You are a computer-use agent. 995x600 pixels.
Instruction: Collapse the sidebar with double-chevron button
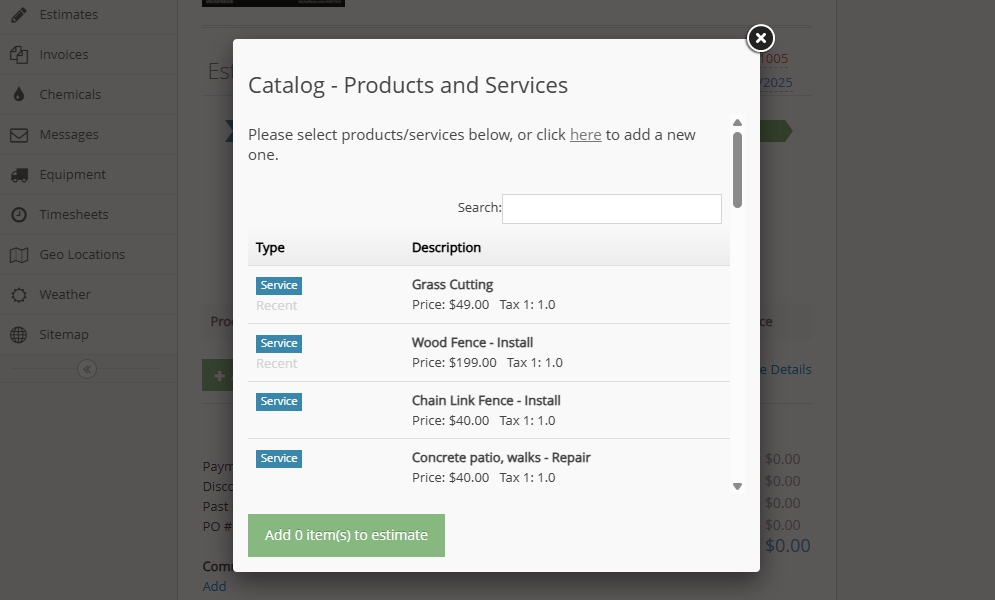tap(87, 369)
